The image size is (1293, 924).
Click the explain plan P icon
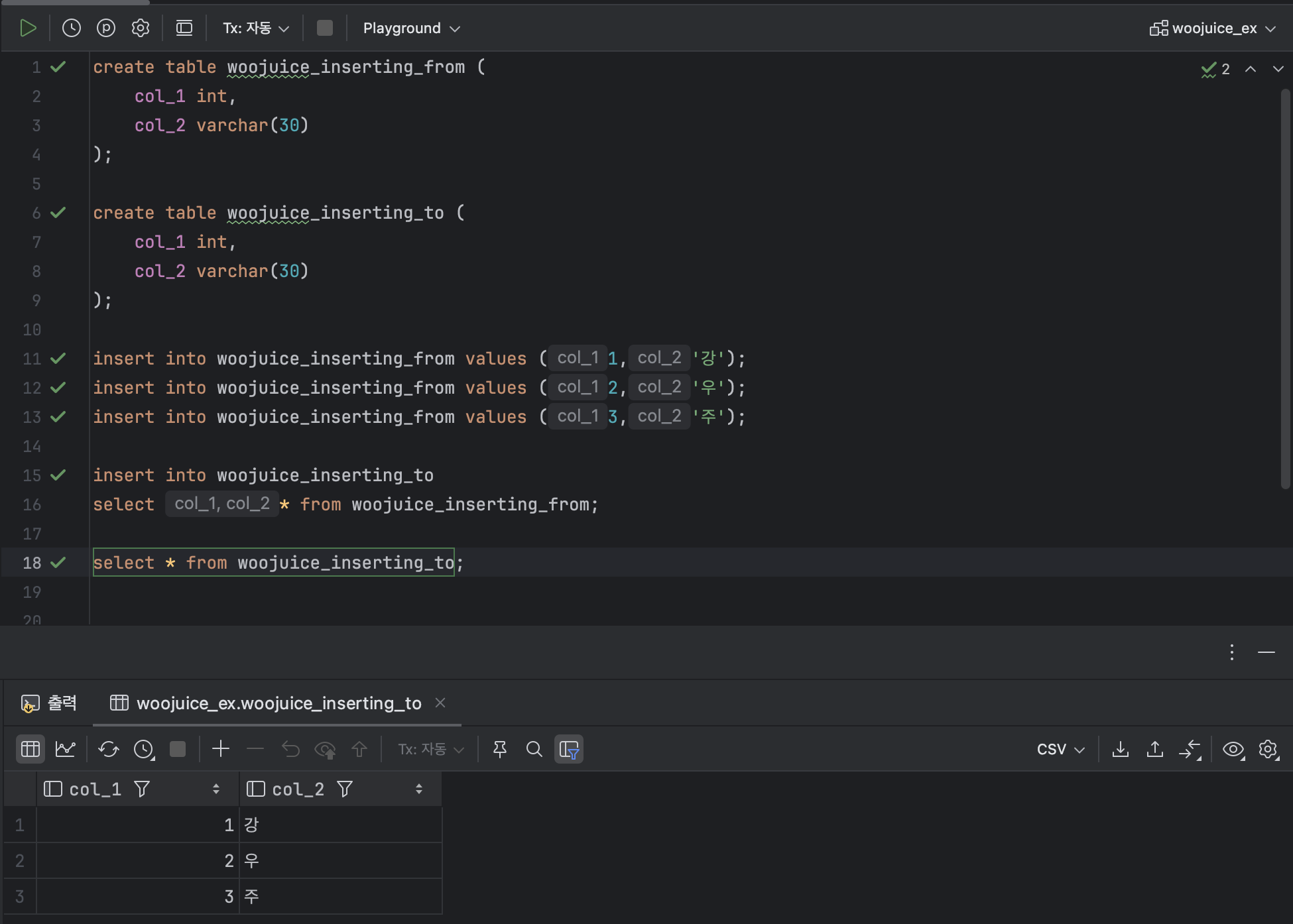point(106,28)
